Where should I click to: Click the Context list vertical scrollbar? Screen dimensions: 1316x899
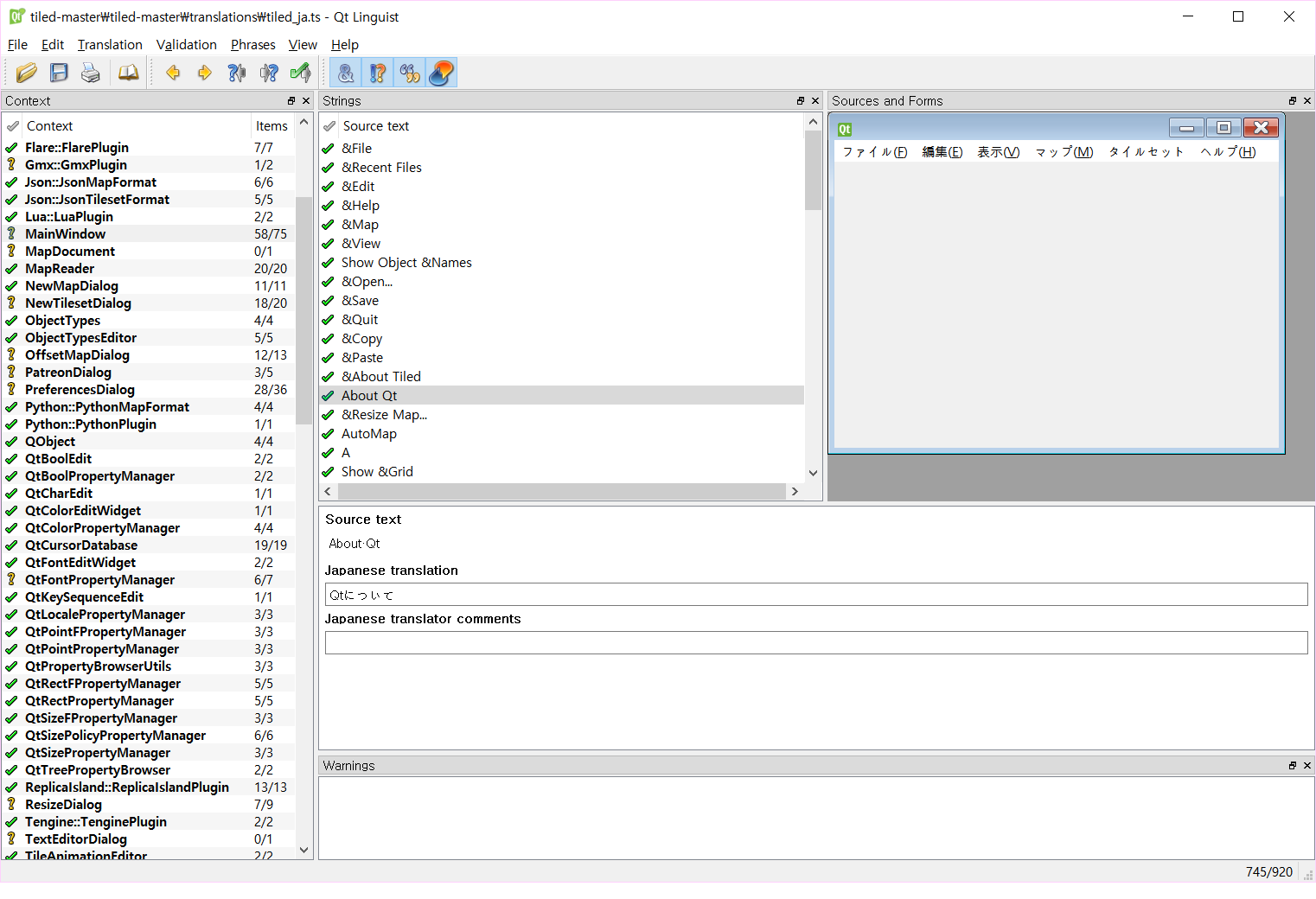(x=303, y=311)
